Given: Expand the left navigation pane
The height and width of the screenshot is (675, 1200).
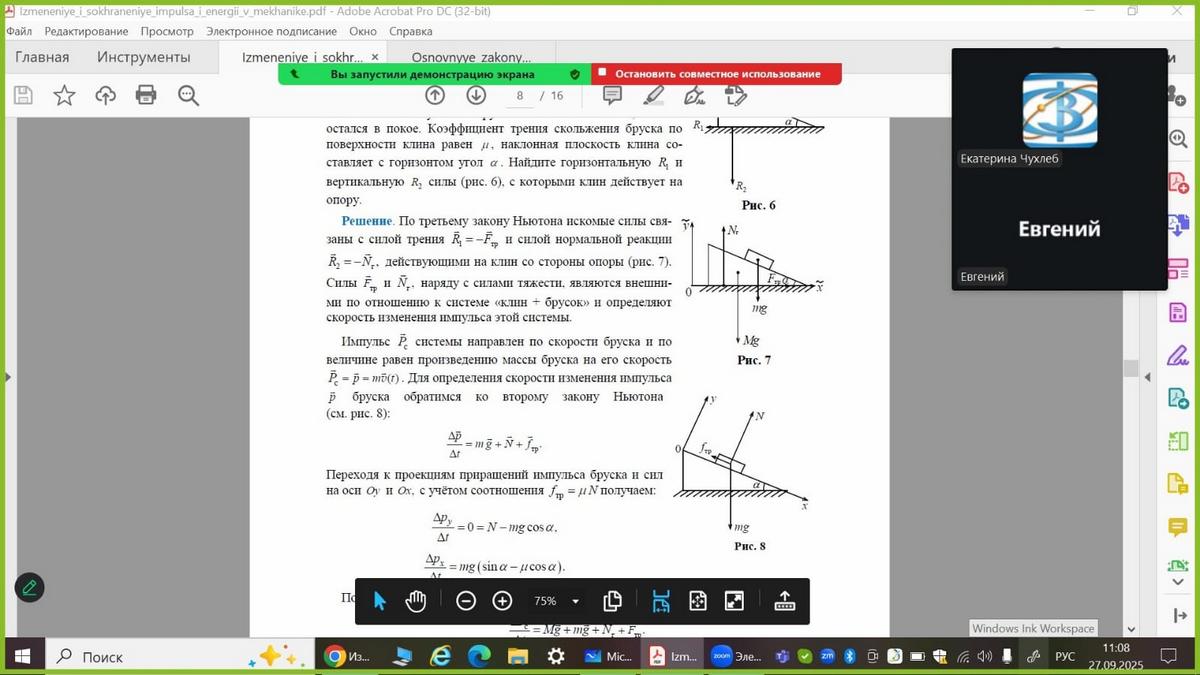Looking at the screenshot, I should (7, 377).
